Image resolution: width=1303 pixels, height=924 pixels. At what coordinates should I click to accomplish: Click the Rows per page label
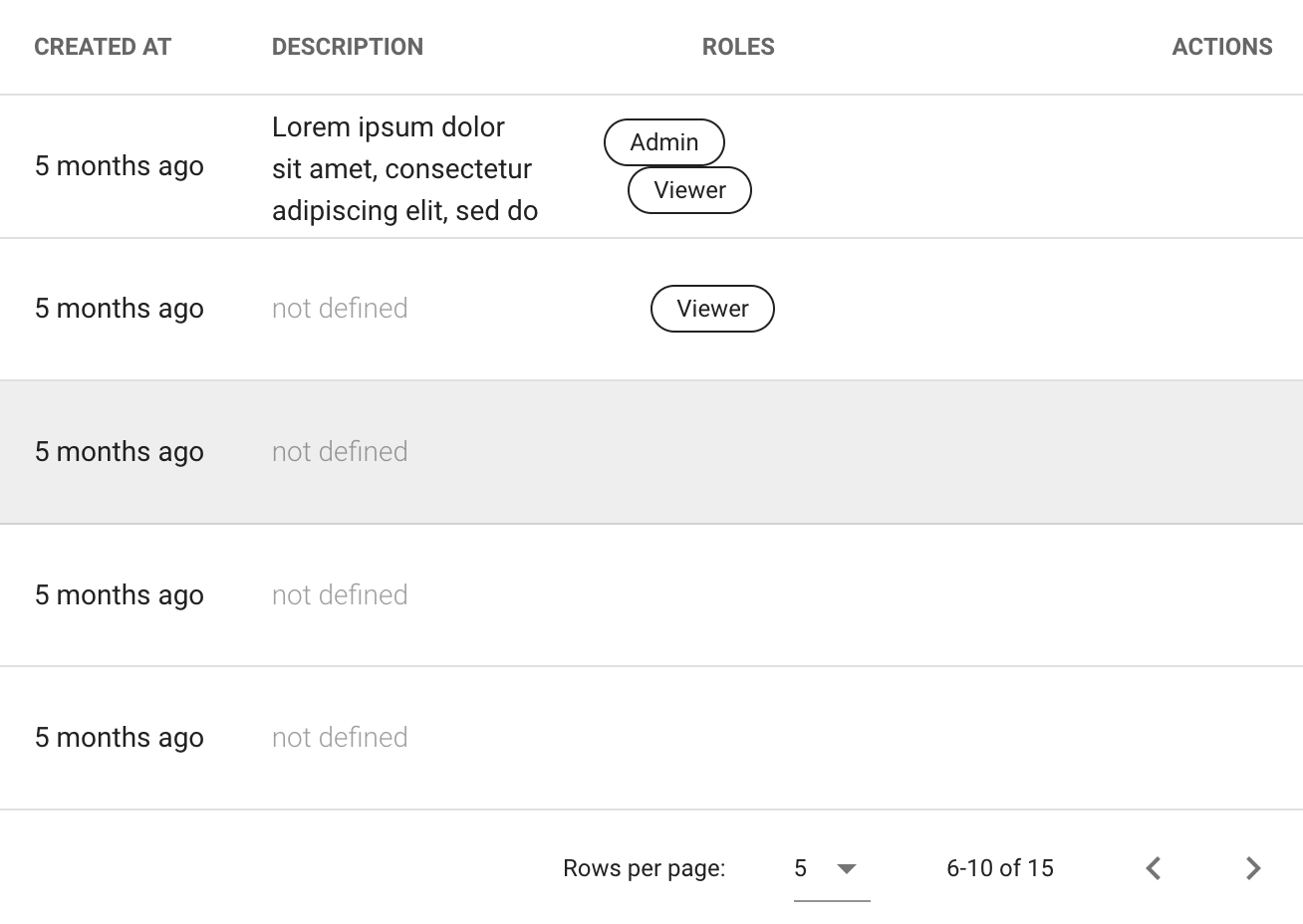pyautogui.click(x=644, y=868)
